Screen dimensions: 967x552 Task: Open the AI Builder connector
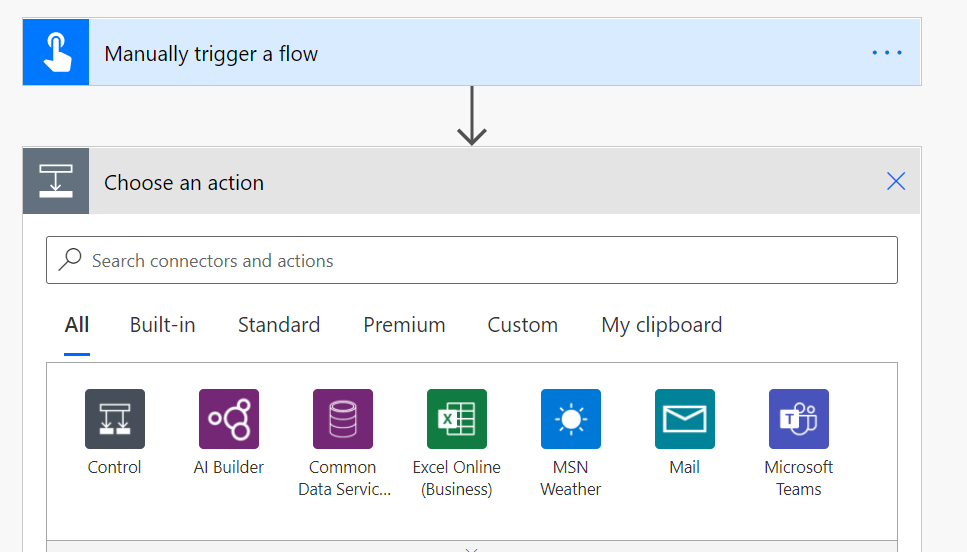pos(229,419)
